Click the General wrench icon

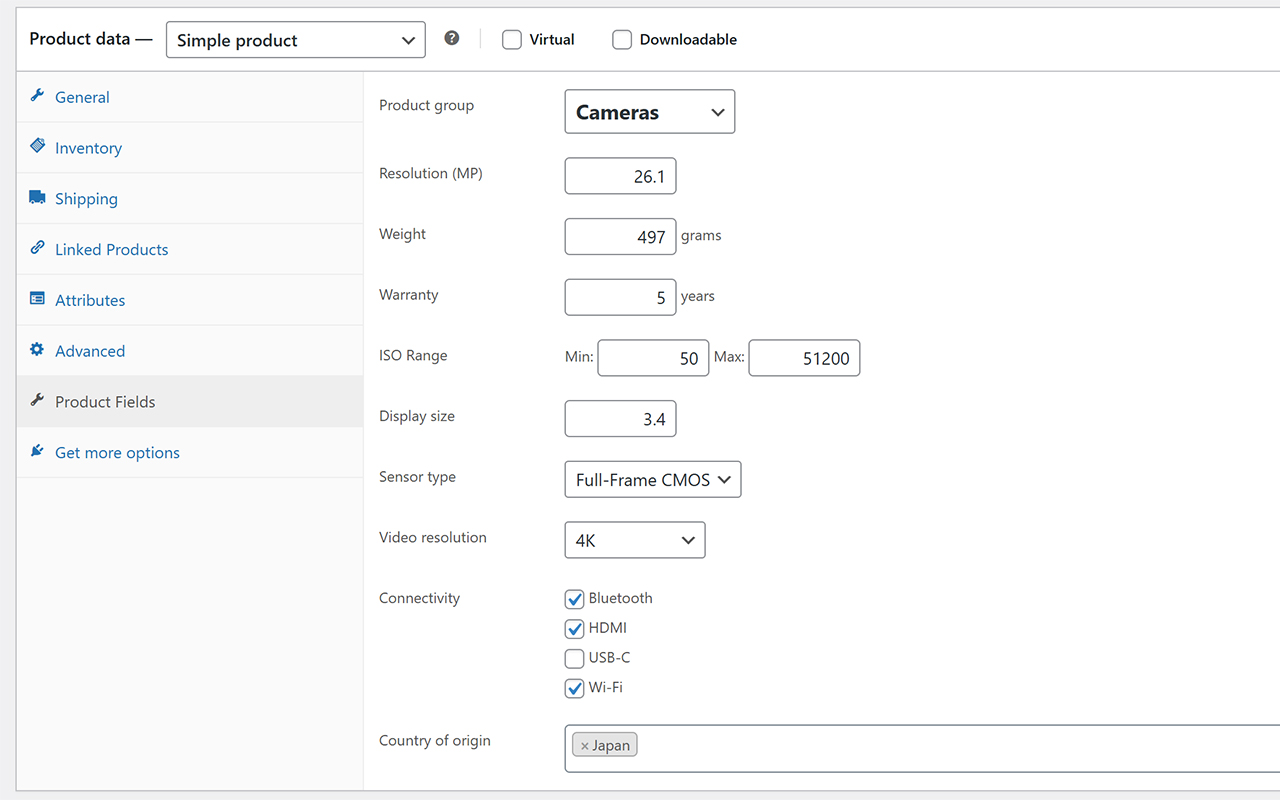[x=38, y=96]
